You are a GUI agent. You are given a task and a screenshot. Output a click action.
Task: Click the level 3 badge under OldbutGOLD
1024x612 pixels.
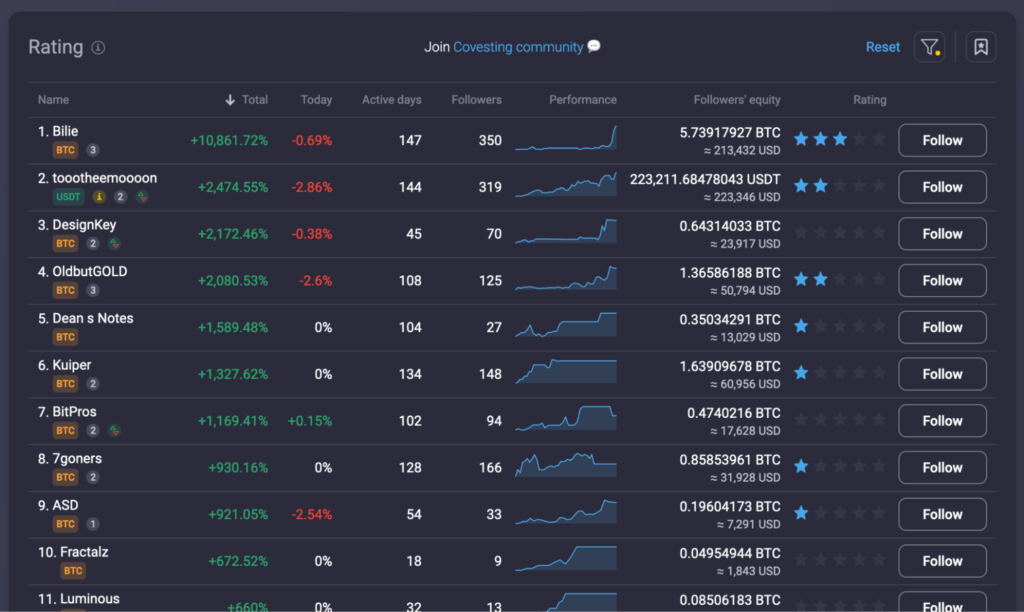click(x=93, y=290)
